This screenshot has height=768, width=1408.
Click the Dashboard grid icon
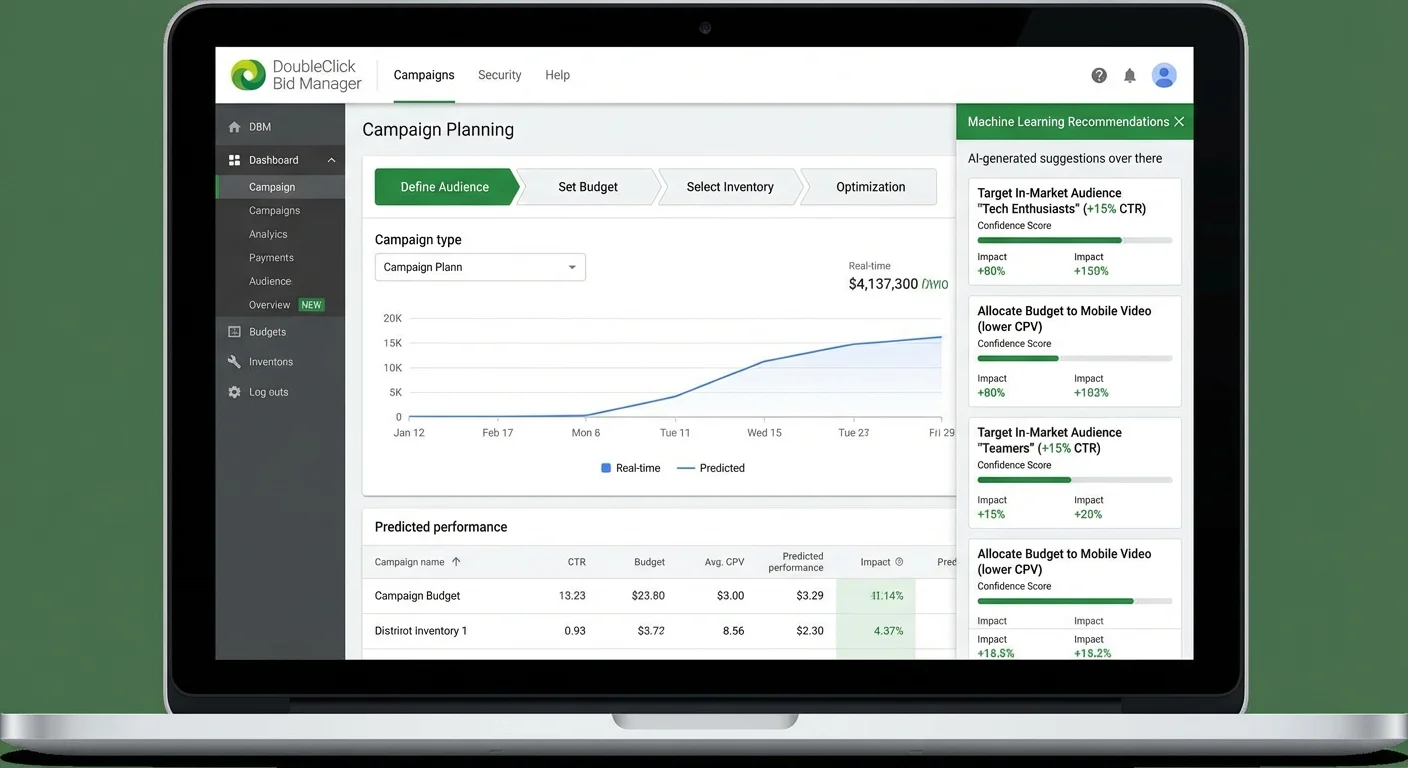click(x=234, y=160)
